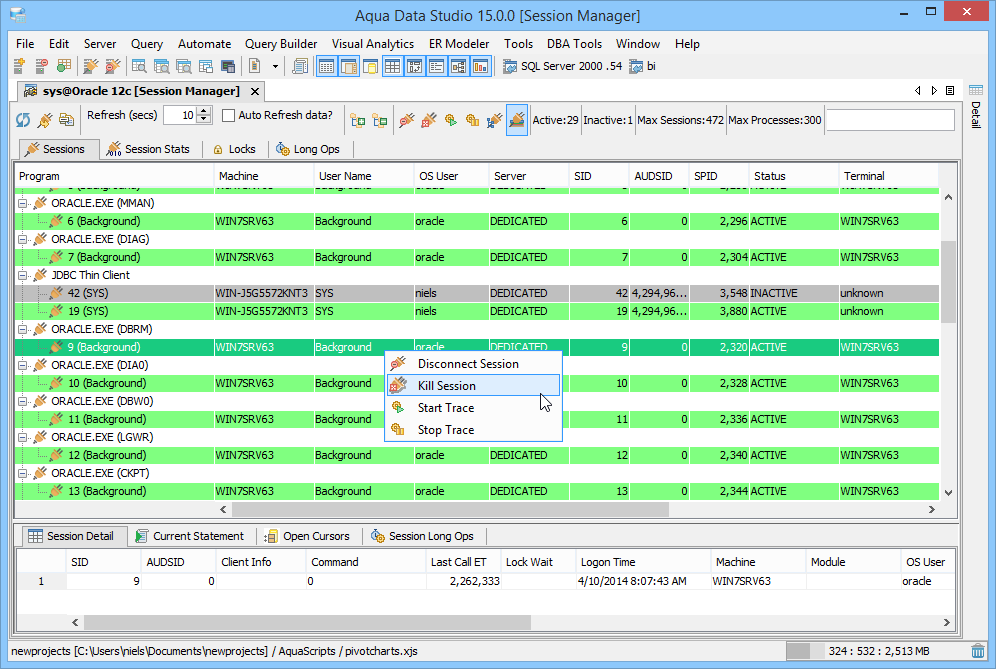Viewport: 996px width, 669px height.
Task: Collapse the ORACLE.EXE (DBW0) tree node
Action: (x=23, y=402)
